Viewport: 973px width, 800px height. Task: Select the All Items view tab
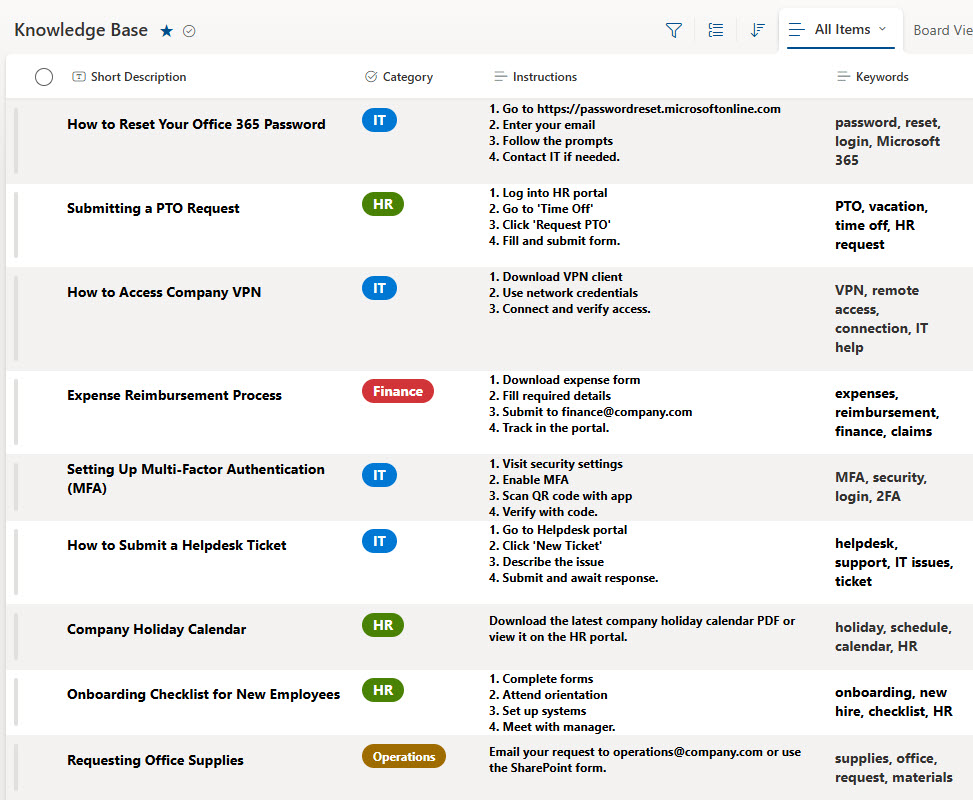(840, 29)
